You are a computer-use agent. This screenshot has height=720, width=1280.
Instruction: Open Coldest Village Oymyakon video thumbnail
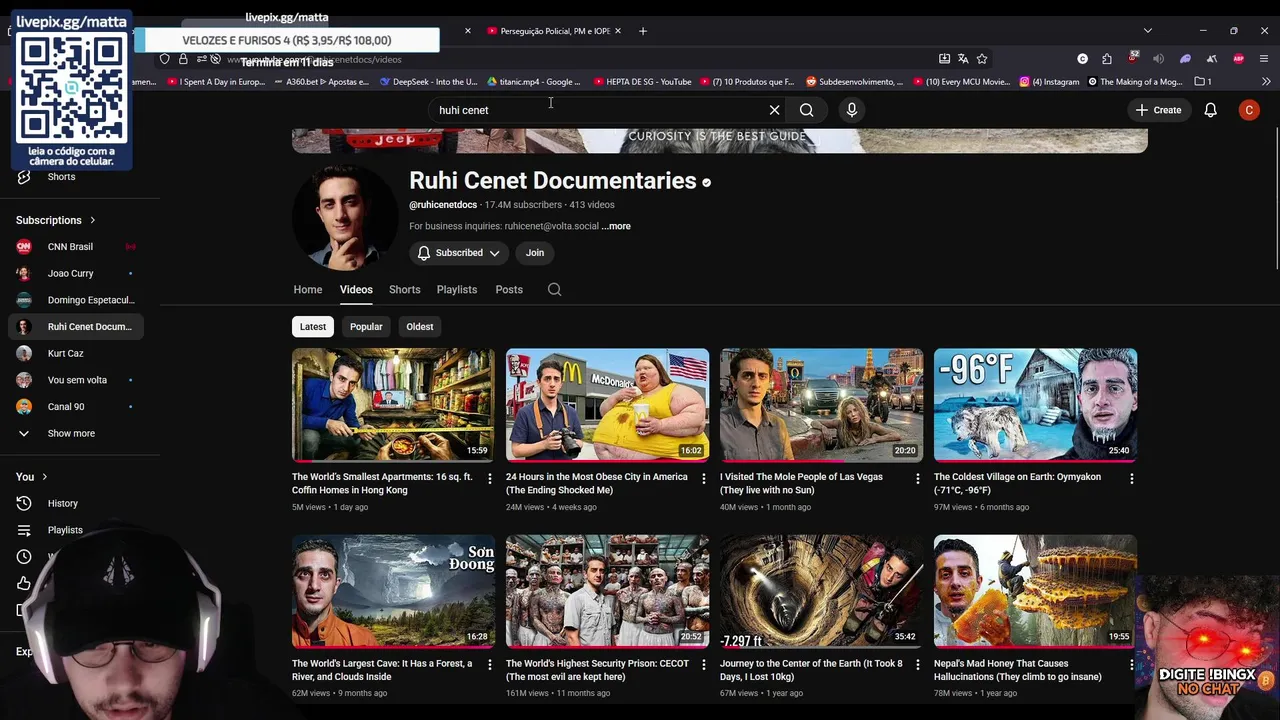click(1035, 405)
